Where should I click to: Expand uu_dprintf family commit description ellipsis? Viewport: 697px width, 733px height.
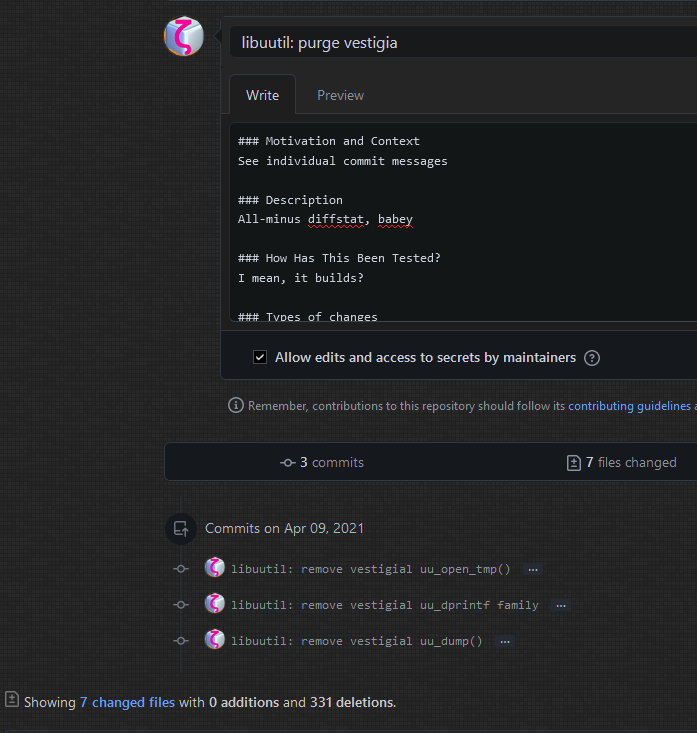[x=561, y=605]
